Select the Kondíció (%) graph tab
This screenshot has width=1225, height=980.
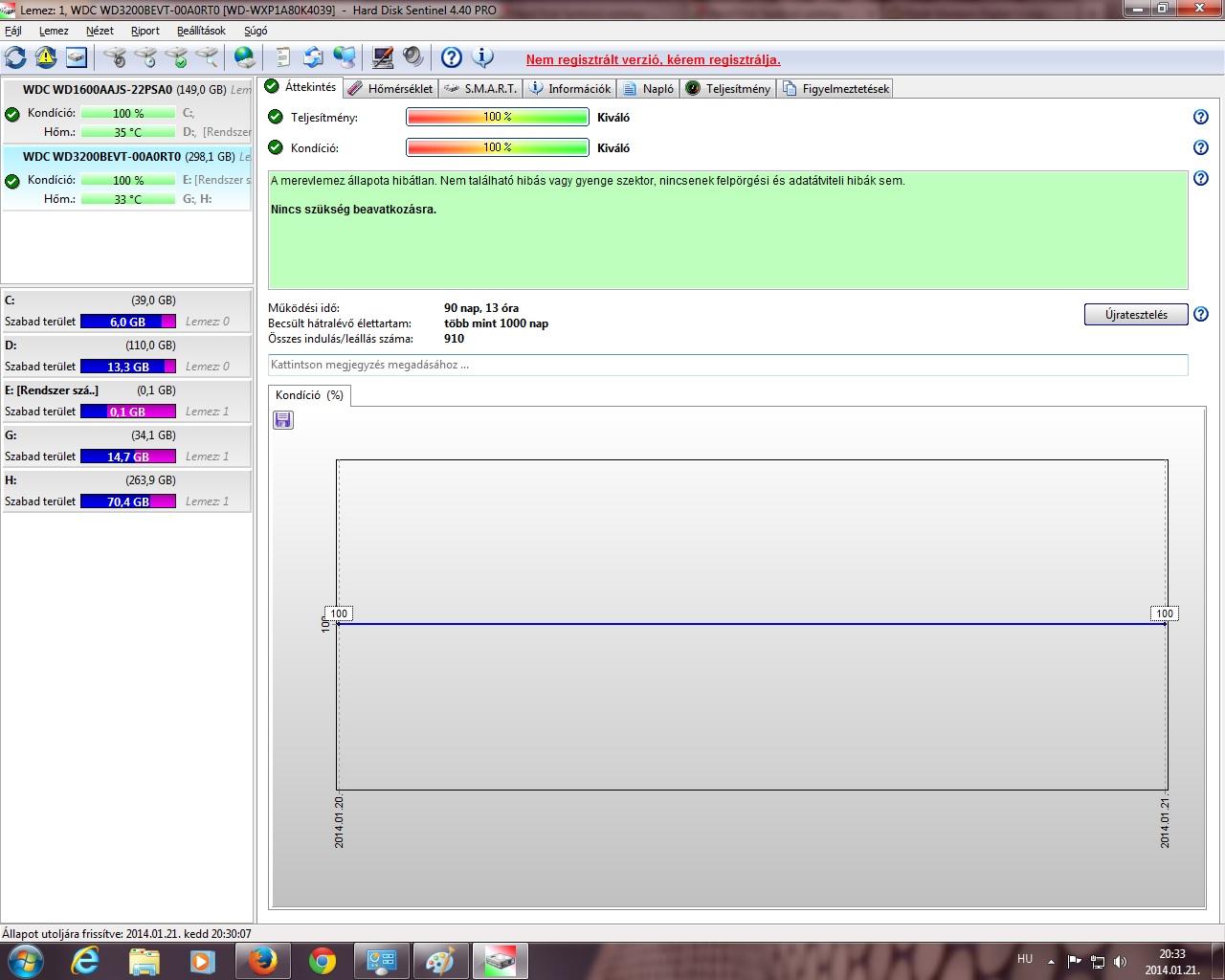309,394
